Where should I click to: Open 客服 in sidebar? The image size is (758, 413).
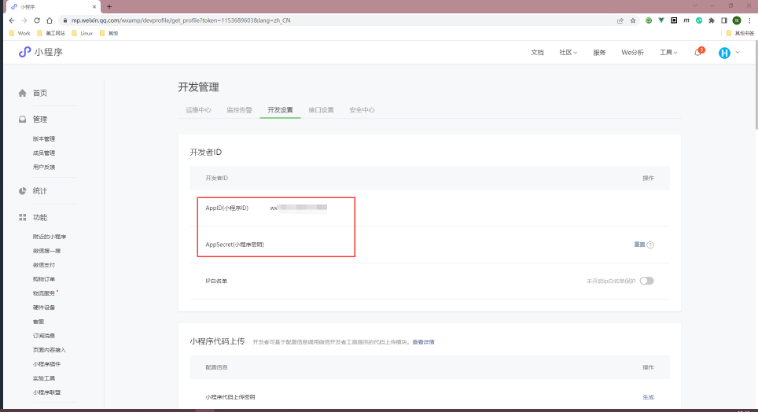38,322
